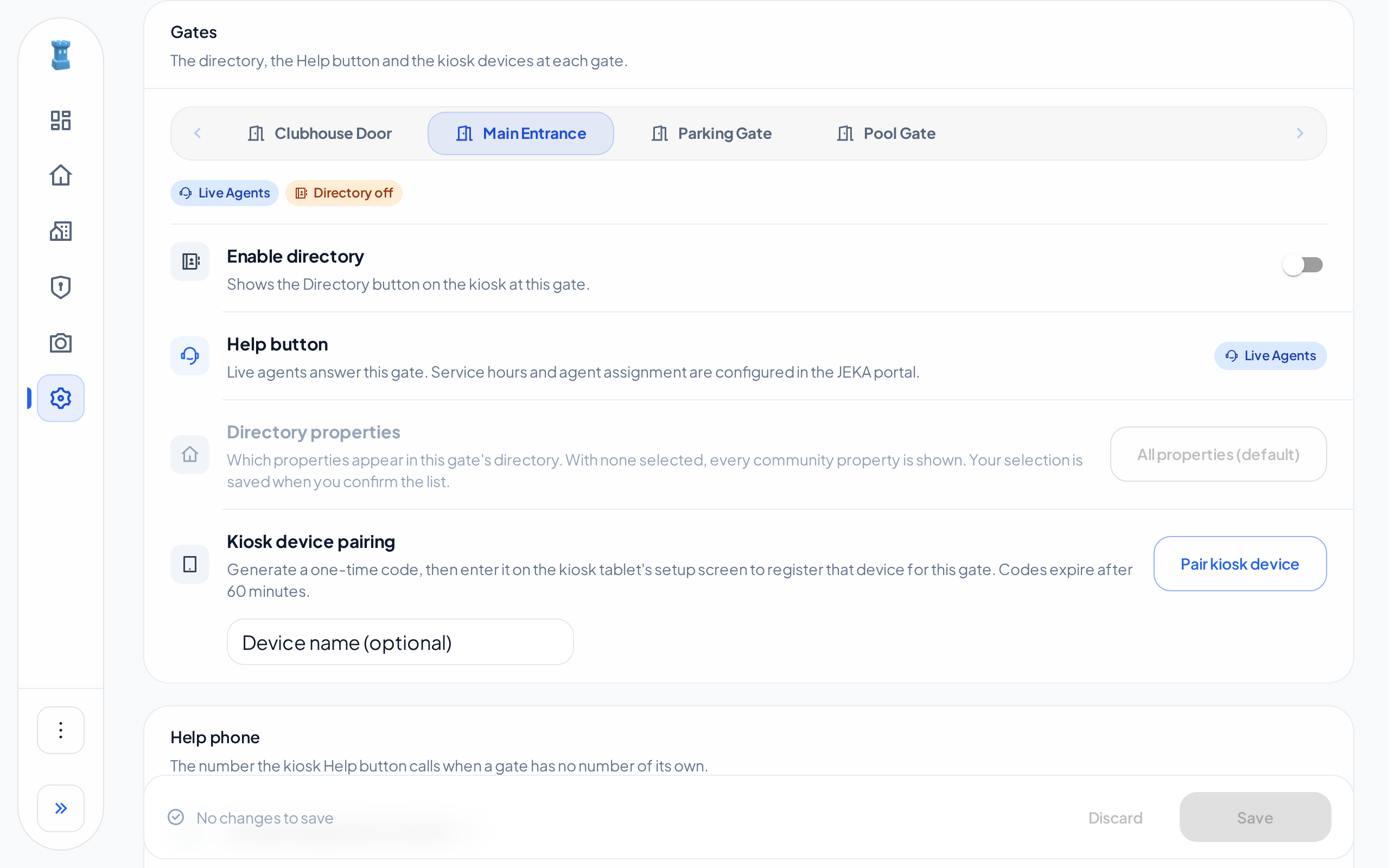Click the Enable directory row icon
The width and height of the screenshot is (1389, 868).
(x=190, y=262)
